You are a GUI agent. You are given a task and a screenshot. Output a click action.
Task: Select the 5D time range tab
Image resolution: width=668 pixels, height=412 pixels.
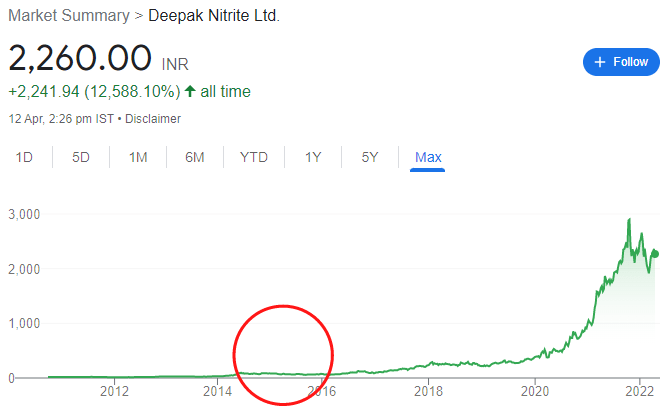tap(81, 157)
